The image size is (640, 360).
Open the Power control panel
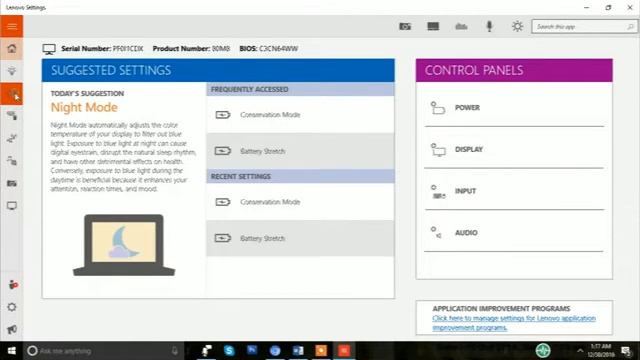click(514, 108)
